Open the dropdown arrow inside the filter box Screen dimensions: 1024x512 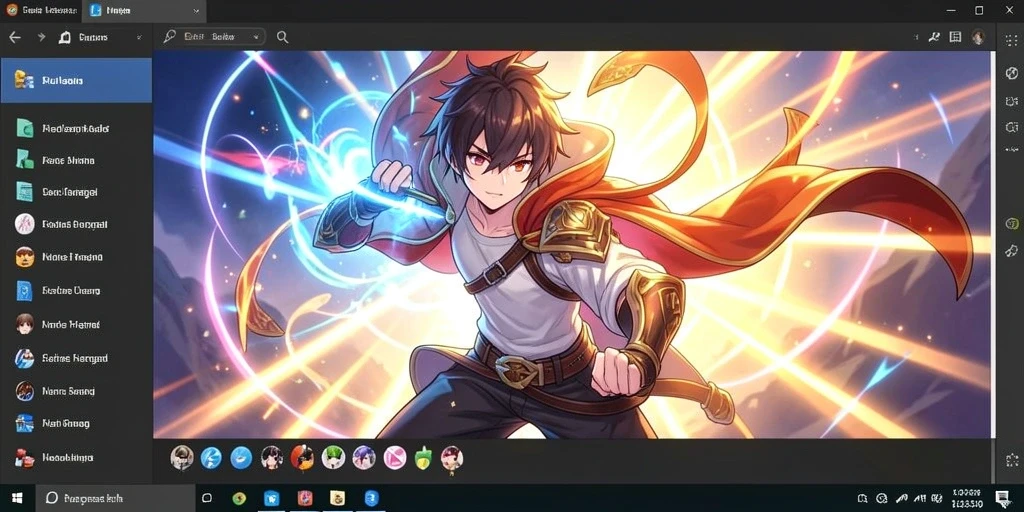[255, 38]
